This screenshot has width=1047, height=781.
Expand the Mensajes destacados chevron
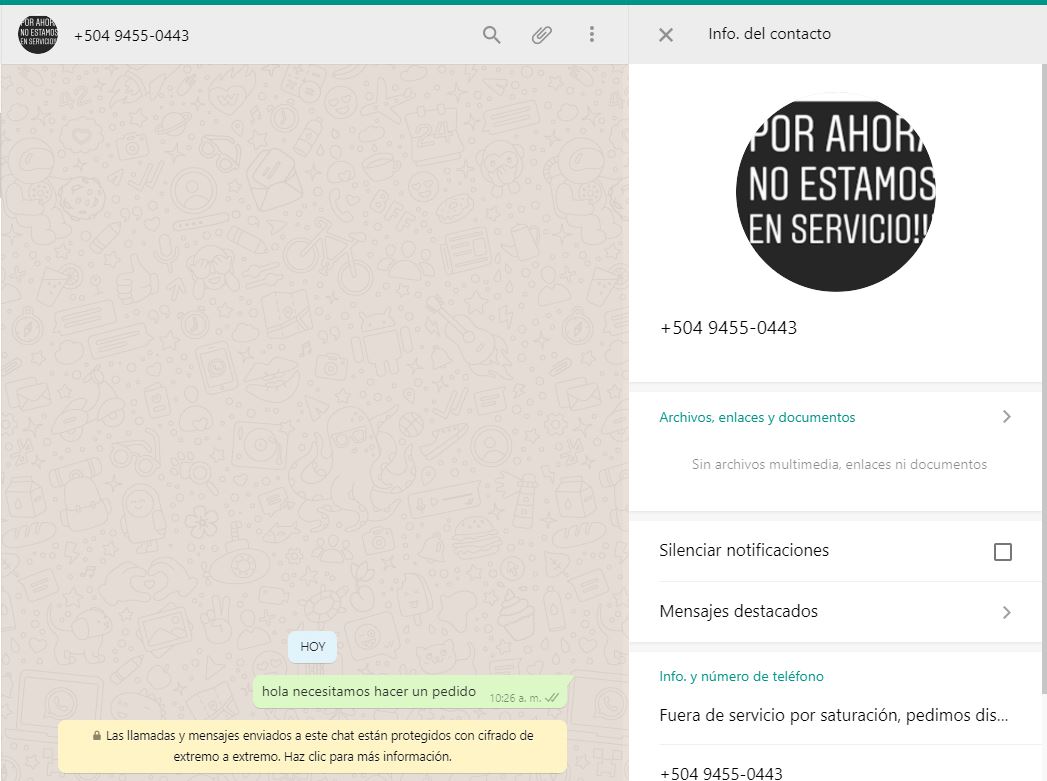(1006, 612)
